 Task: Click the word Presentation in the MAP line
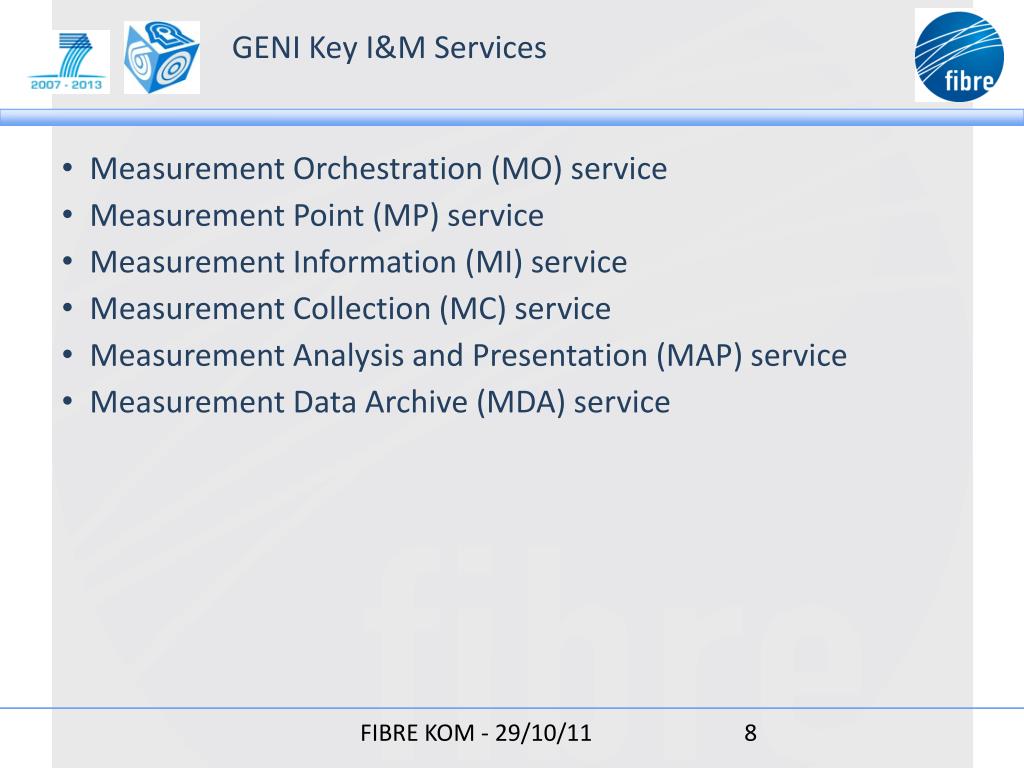(x=560, y=356)
